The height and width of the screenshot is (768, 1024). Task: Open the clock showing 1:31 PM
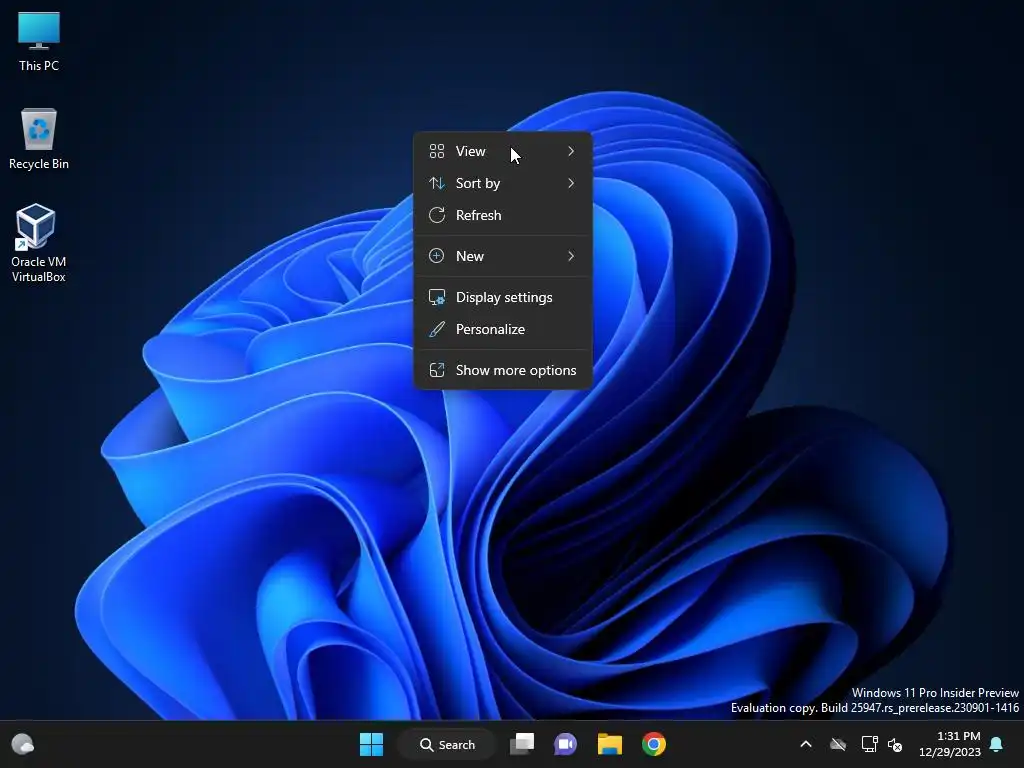click(x=950, y=744)
